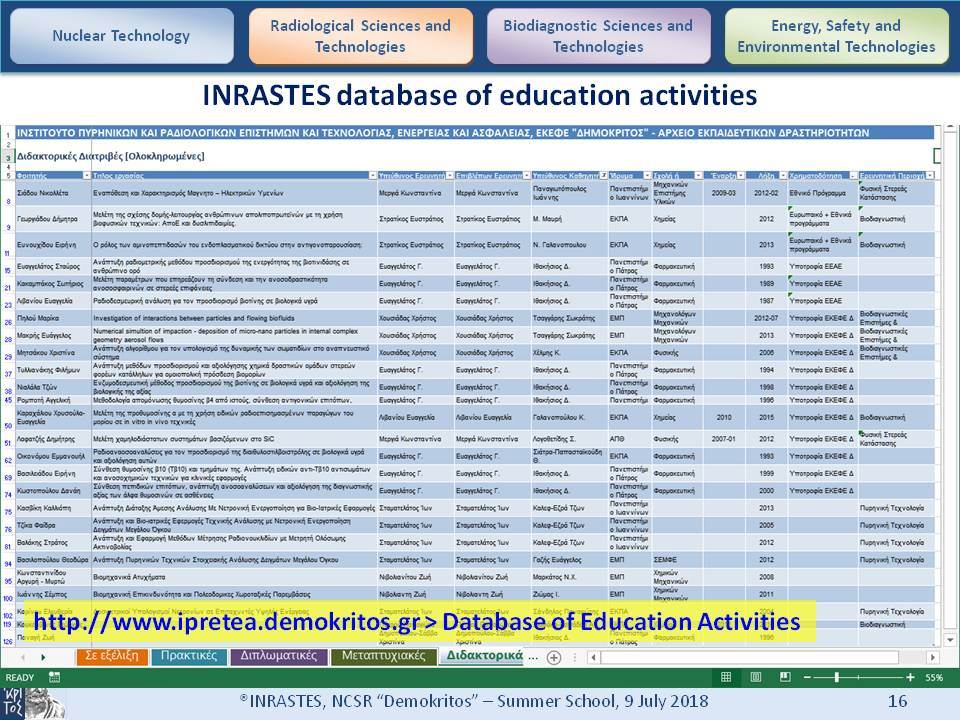Add a new sheet with plus icon

tap(553, 657)
